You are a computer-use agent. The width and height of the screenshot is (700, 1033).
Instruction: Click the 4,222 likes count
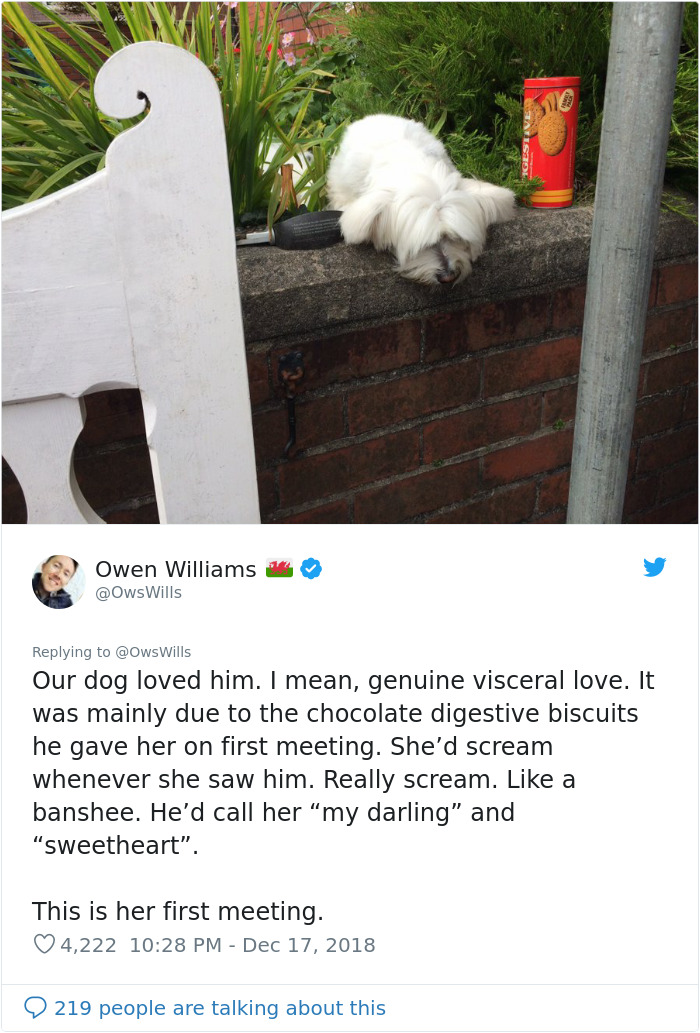coord(88,945)
